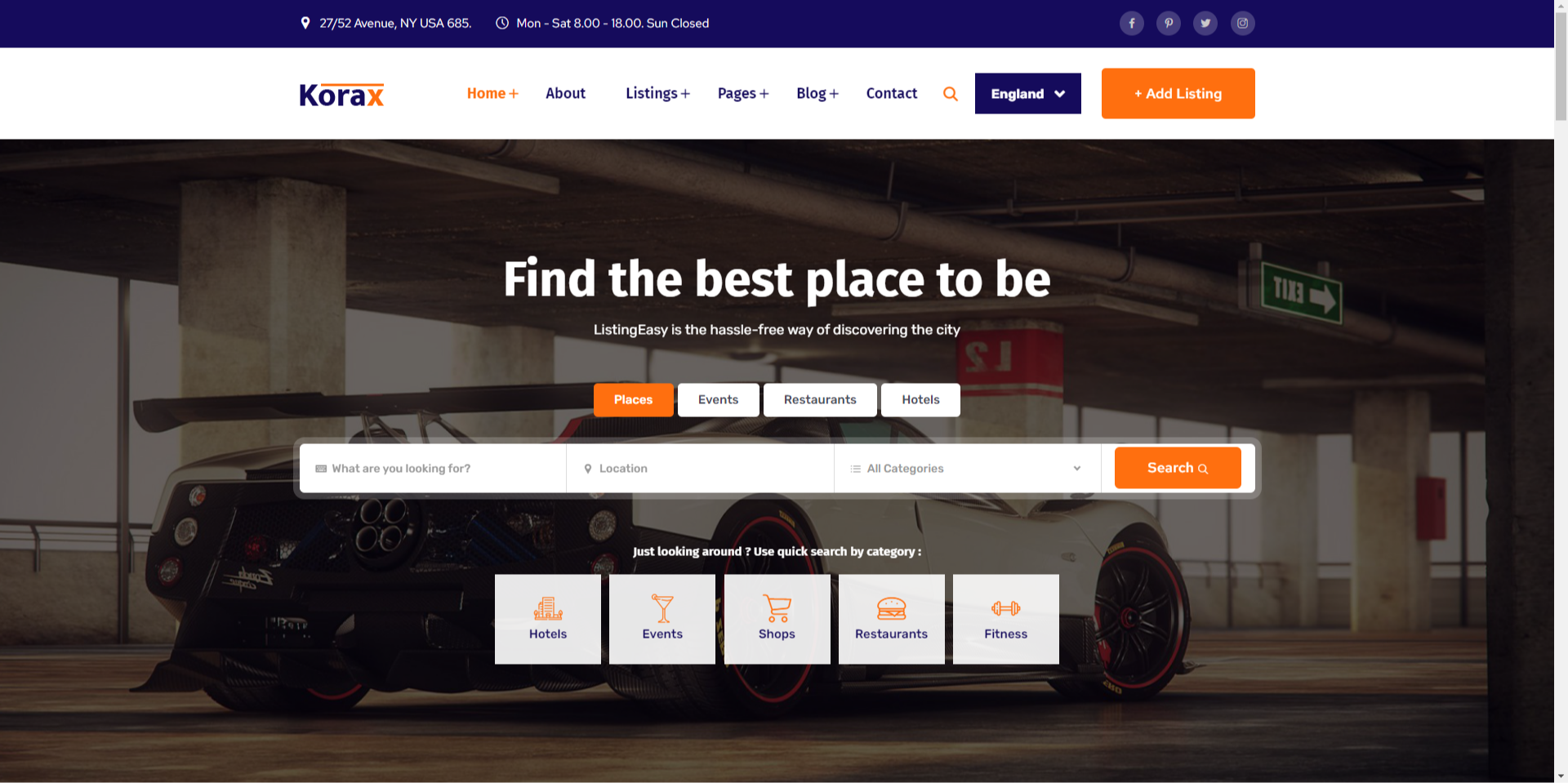The width and height of the screenshot is (1568, 783).
Task: Switch to the Events search tab
Action: (x=718, y=400)
